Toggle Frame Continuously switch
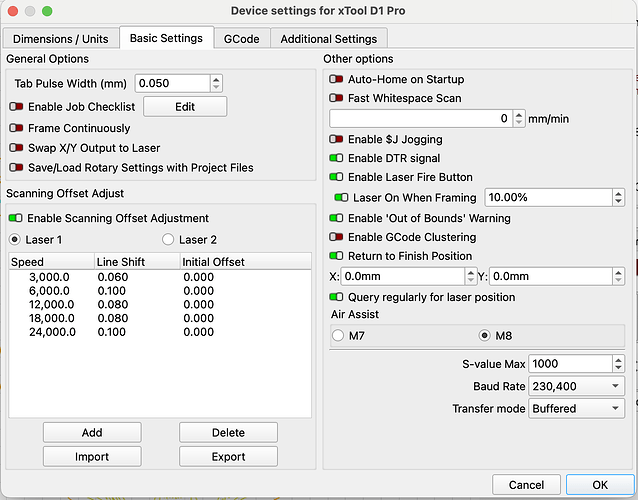 click(x=16, y=128)
